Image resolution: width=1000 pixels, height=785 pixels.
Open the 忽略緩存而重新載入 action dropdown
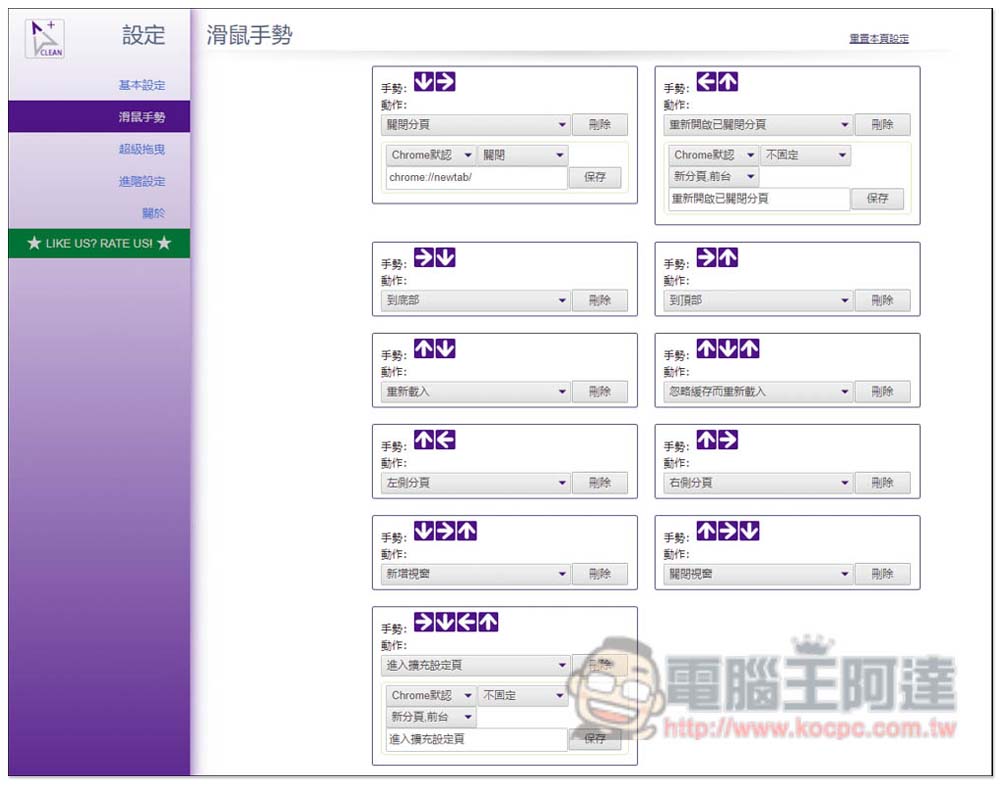click(758, 392)
